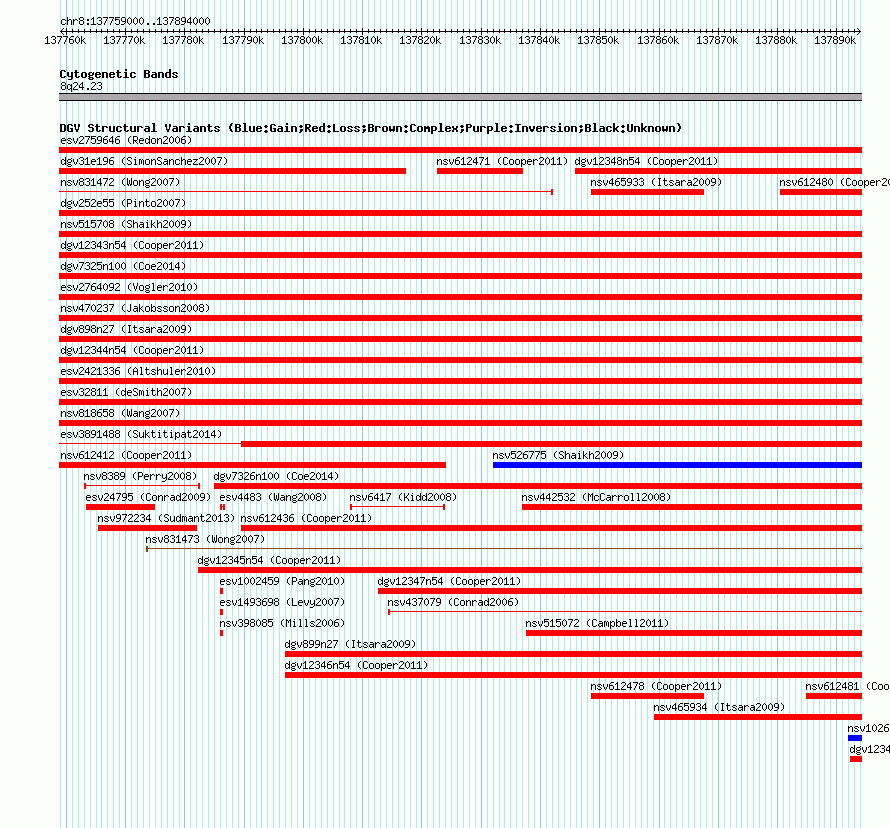Image resolution: width=890 pixels, height=828 pixels.
Task: Open esv2764092 (Vogler2010) variant
Action: 129,287
